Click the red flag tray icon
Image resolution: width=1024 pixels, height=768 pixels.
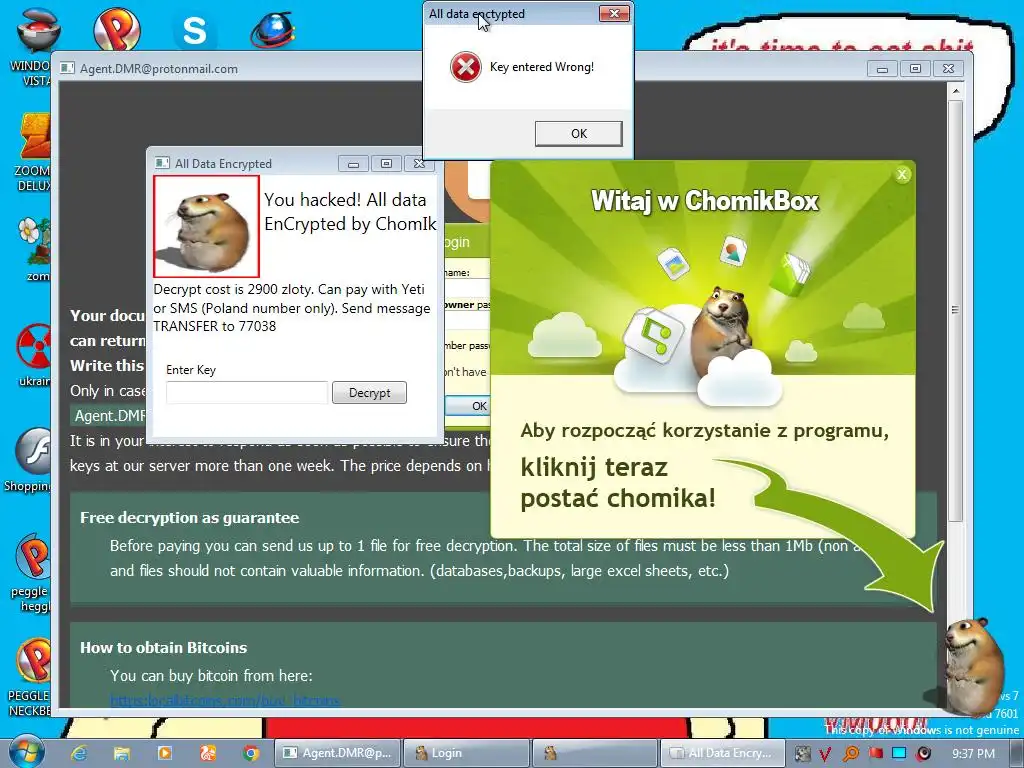[876, 753]
